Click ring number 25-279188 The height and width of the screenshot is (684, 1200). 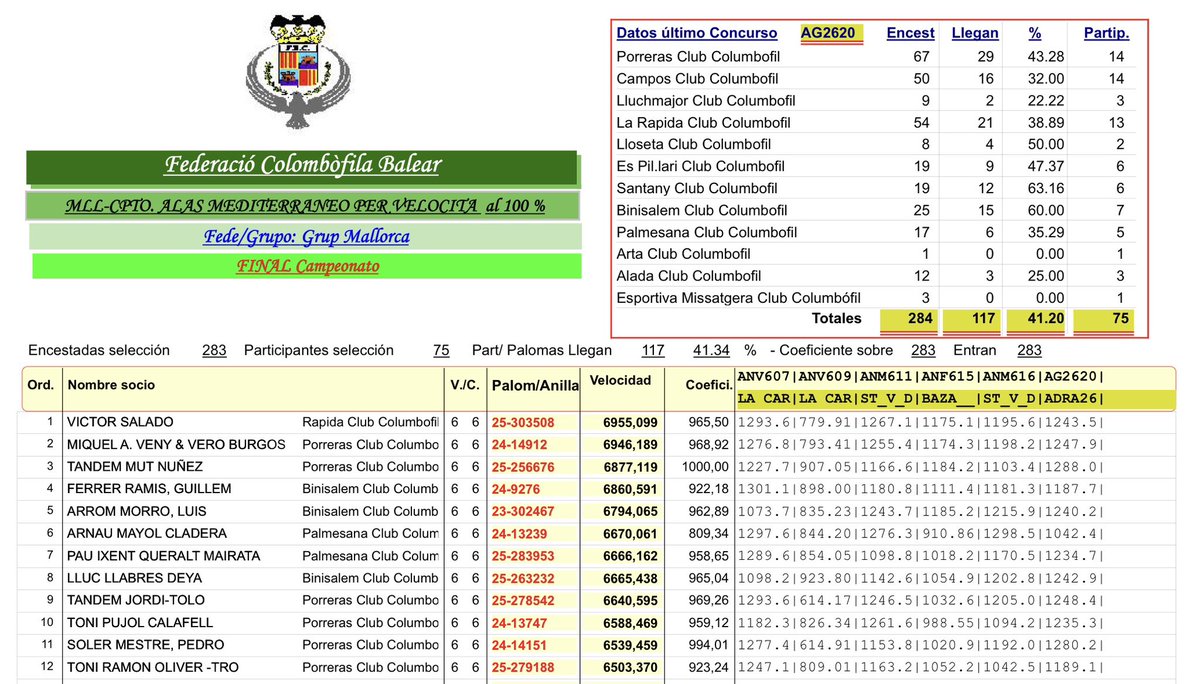tap(522, 666)
